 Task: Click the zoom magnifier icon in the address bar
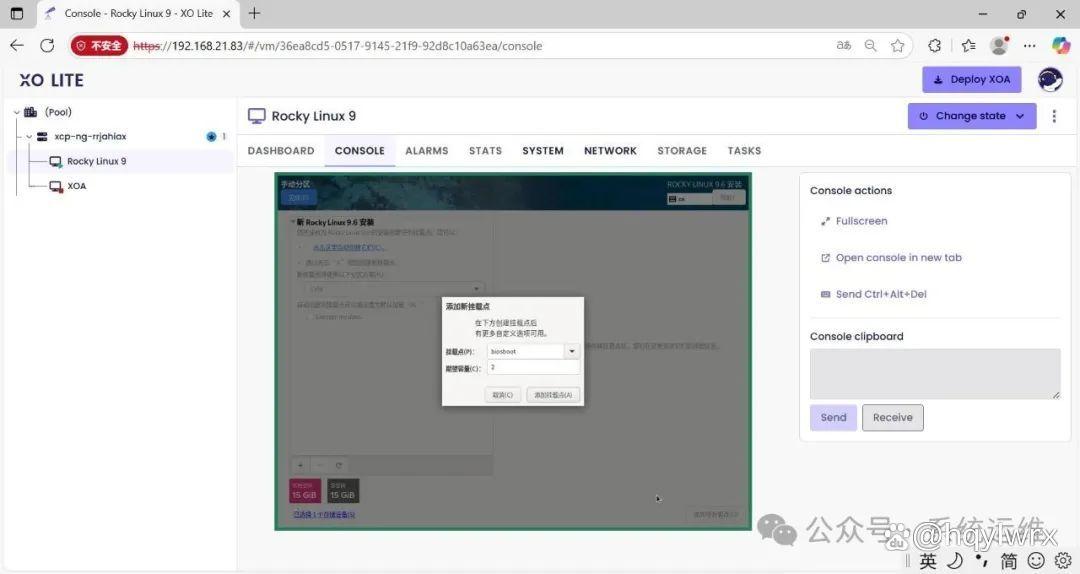[871, 45]
